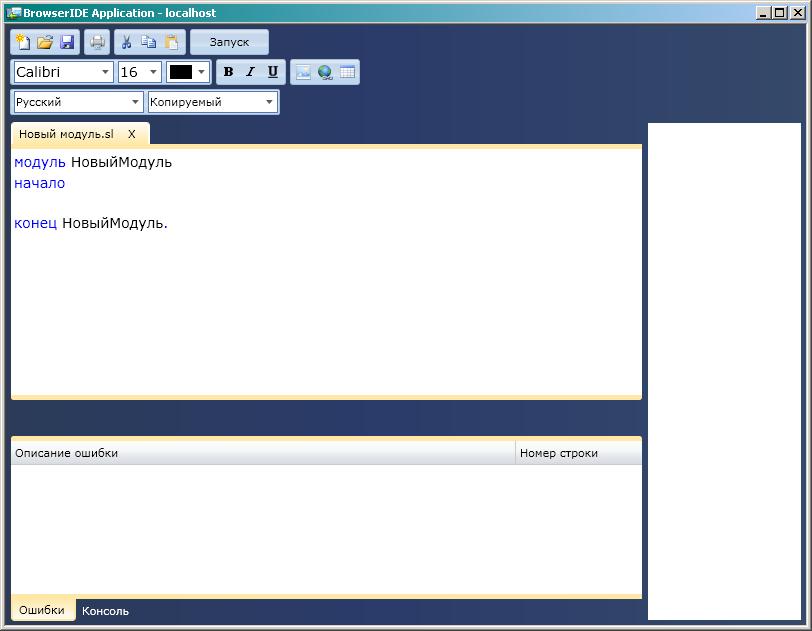Viewport: 812px width, 631px height.
Task: Cut selection with the scissors icon
Action: pyautogui.click(x=127, y=42)
